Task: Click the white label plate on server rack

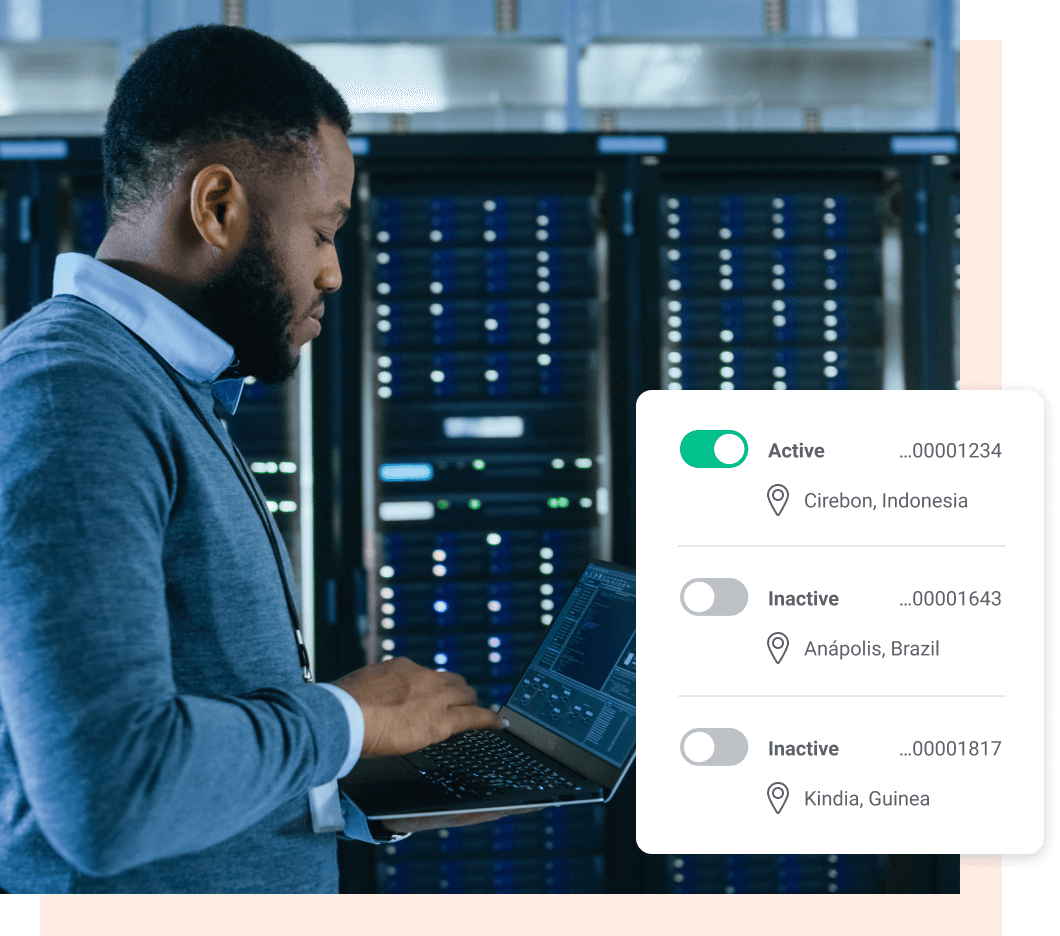Action: click(483, 427)
